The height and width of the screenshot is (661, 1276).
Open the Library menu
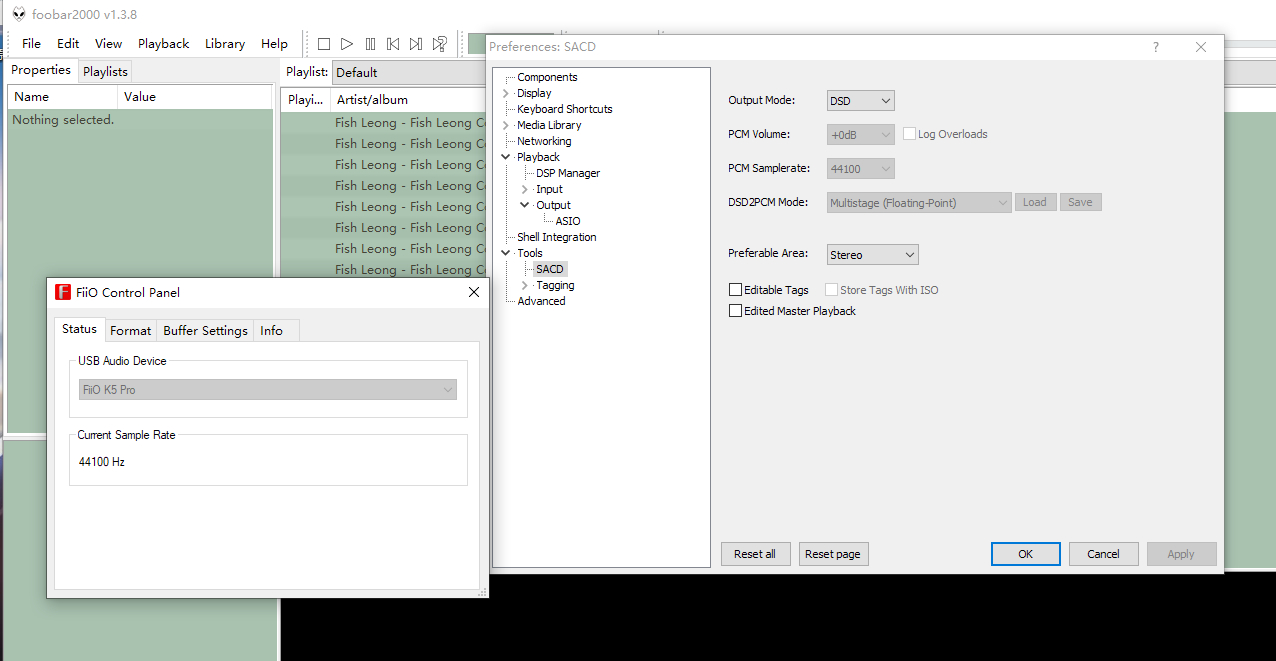pyautogui.click(x=225, y=44)
